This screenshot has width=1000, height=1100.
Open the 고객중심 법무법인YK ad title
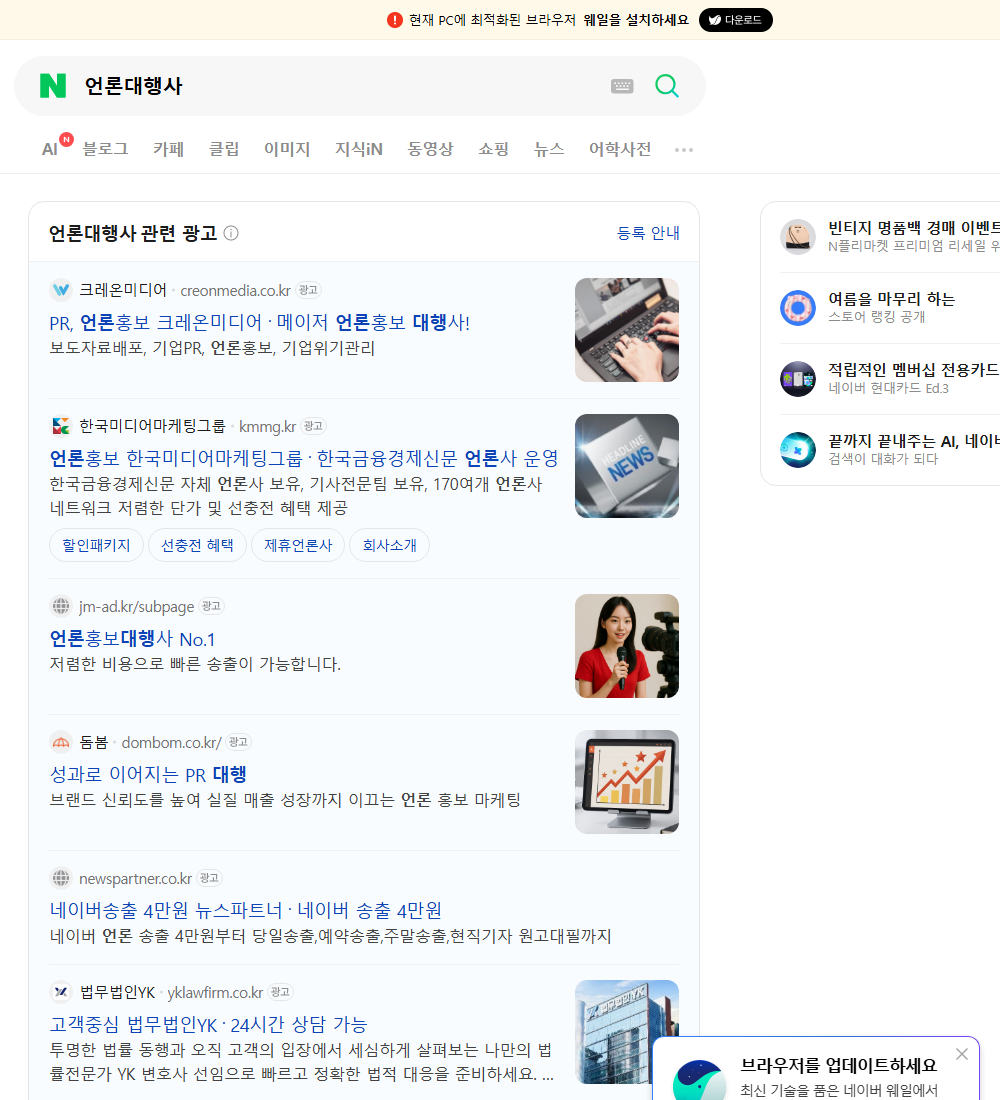click(208, 1025)
